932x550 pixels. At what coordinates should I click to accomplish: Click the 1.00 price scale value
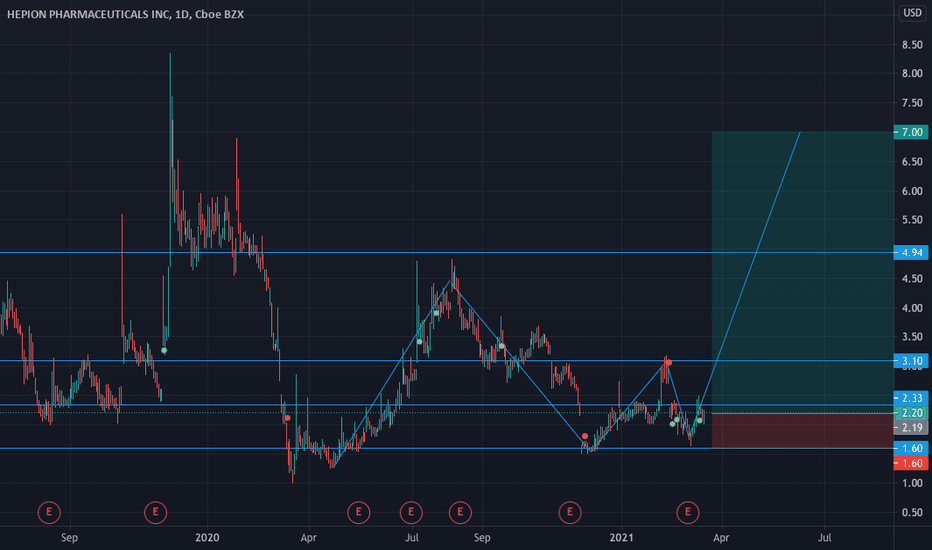coord(912,483)
